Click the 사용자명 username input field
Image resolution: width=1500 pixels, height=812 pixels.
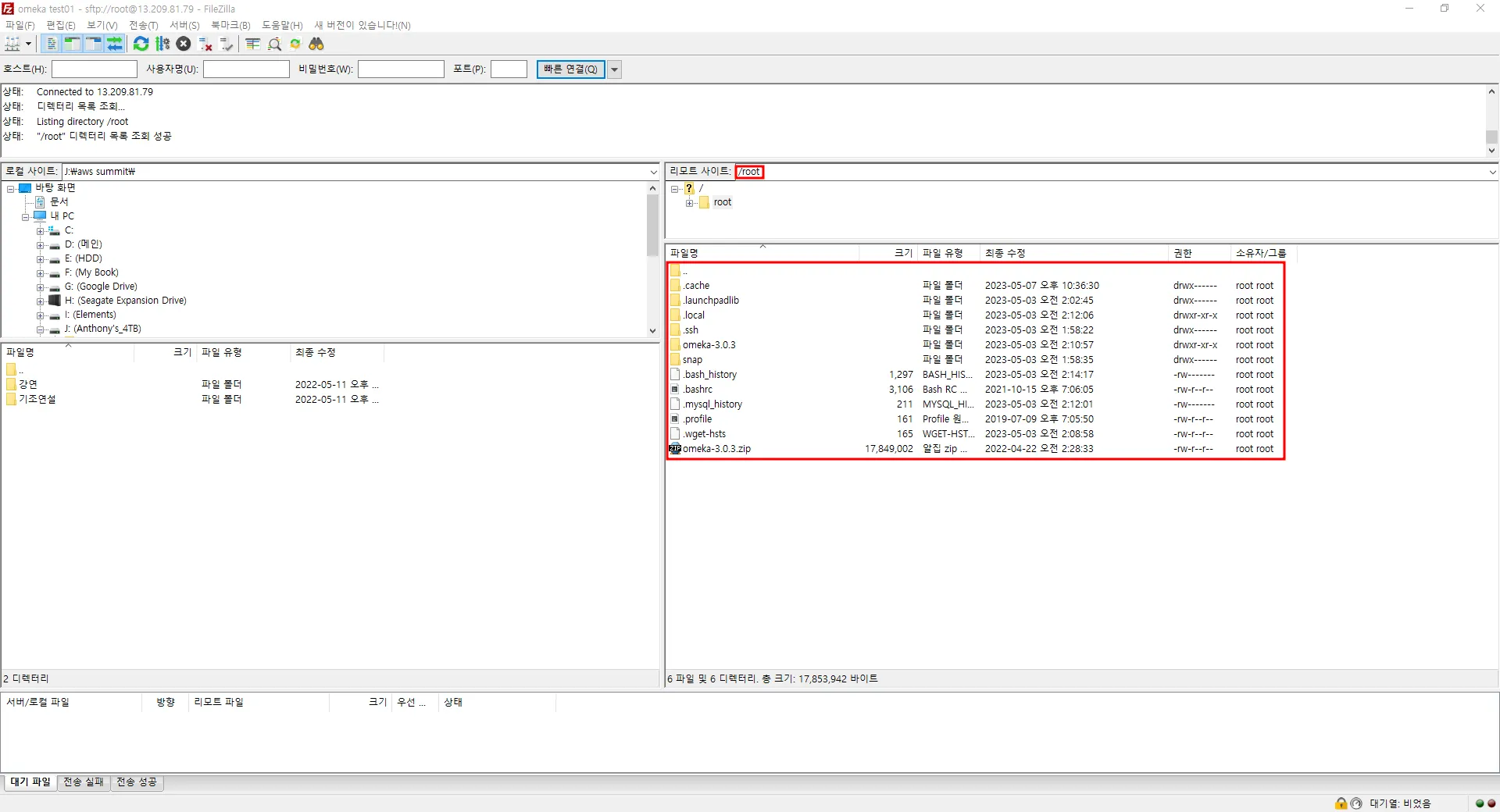(246, 69)
